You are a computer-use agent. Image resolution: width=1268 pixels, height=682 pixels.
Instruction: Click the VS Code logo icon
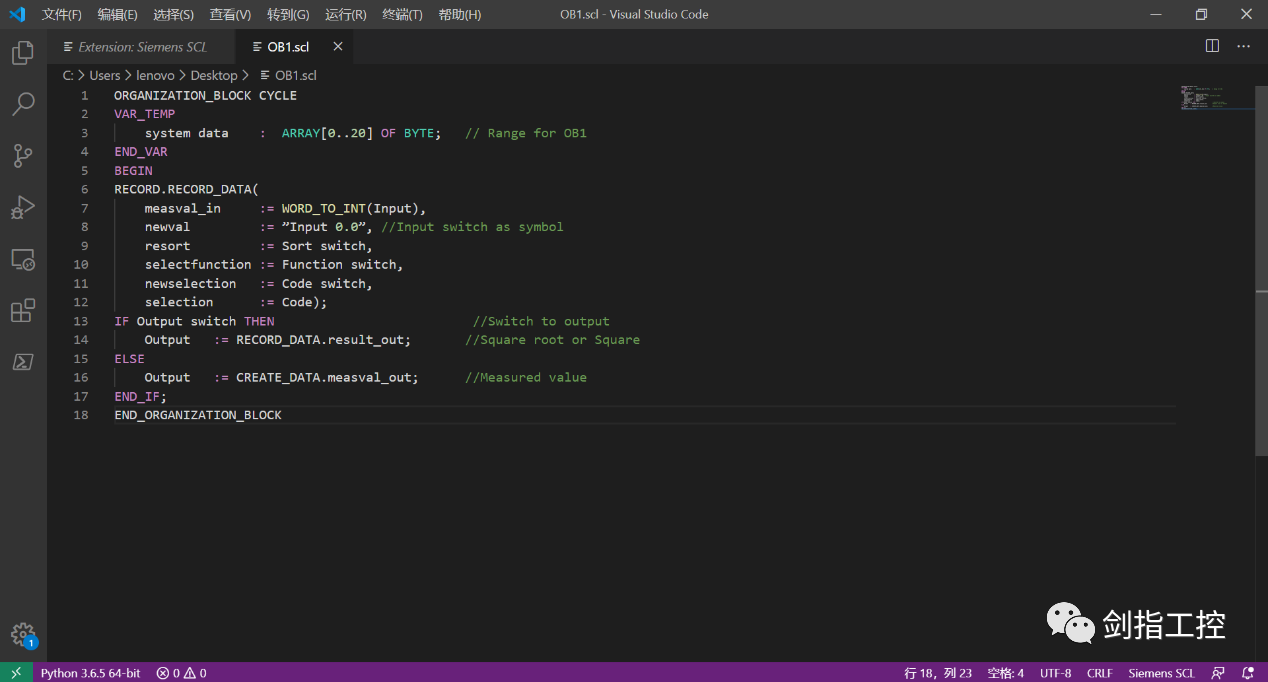point(17,14)
